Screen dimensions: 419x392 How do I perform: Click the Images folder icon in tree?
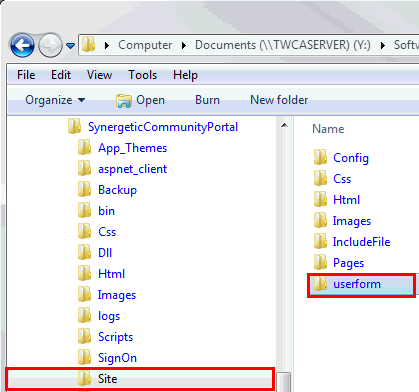[x=84, y=295]
